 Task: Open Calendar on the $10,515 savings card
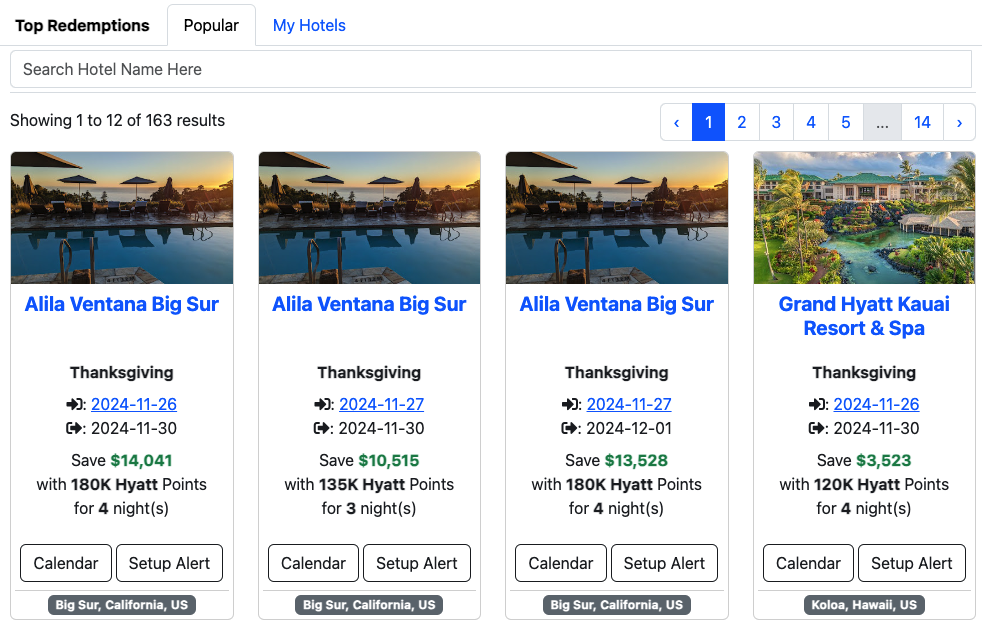(313, 563)
